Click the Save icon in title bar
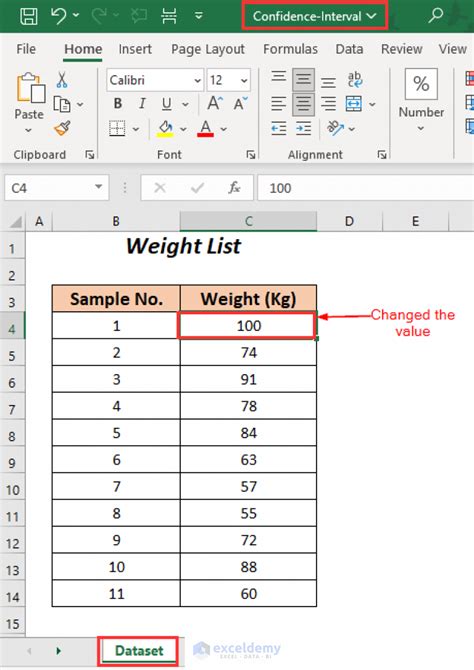Image resolution: width=474 pixels, height=670 pixels. pos(29,16)
